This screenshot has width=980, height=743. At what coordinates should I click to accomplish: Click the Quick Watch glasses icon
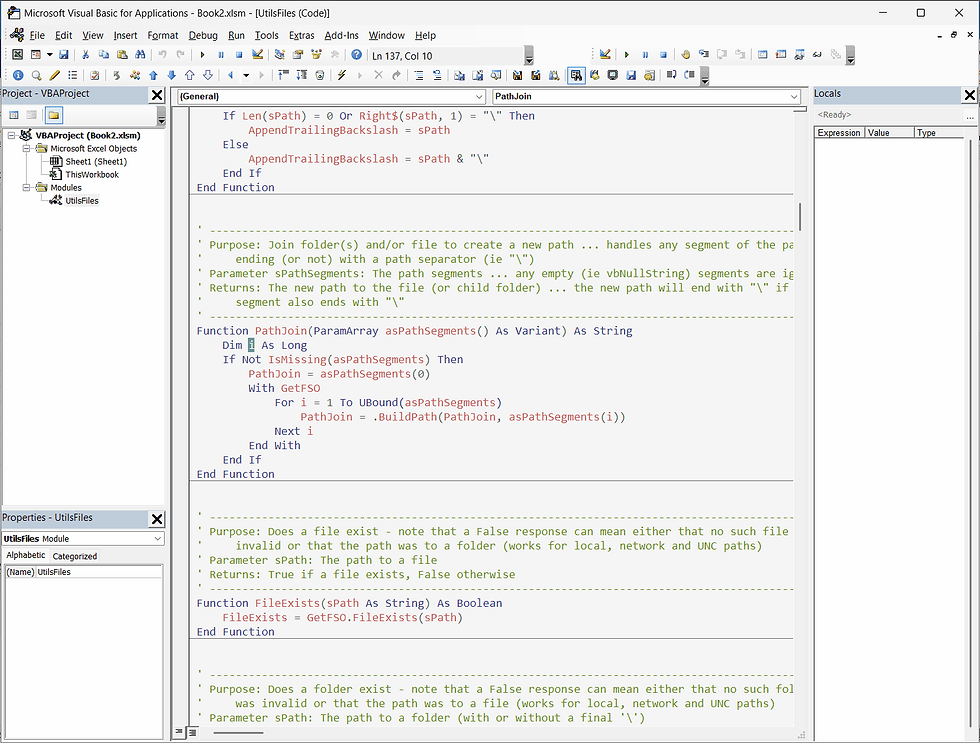817,55
